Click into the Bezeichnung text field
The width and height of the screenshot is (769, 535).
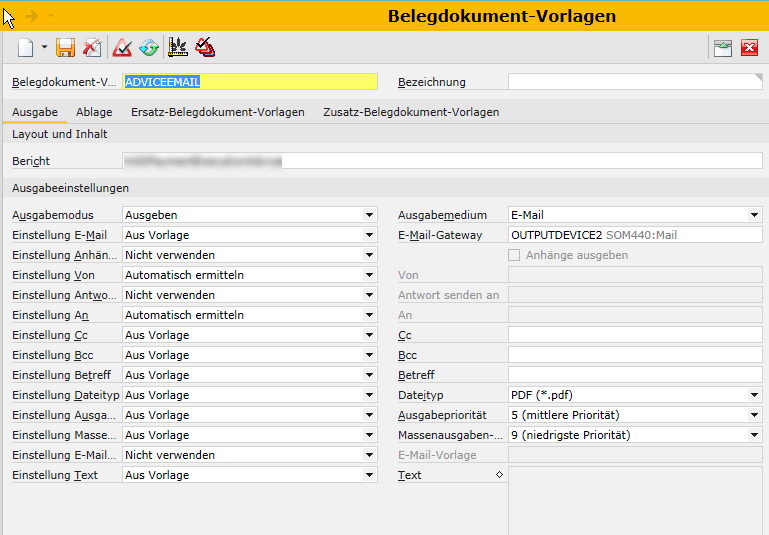coord(634,82)
